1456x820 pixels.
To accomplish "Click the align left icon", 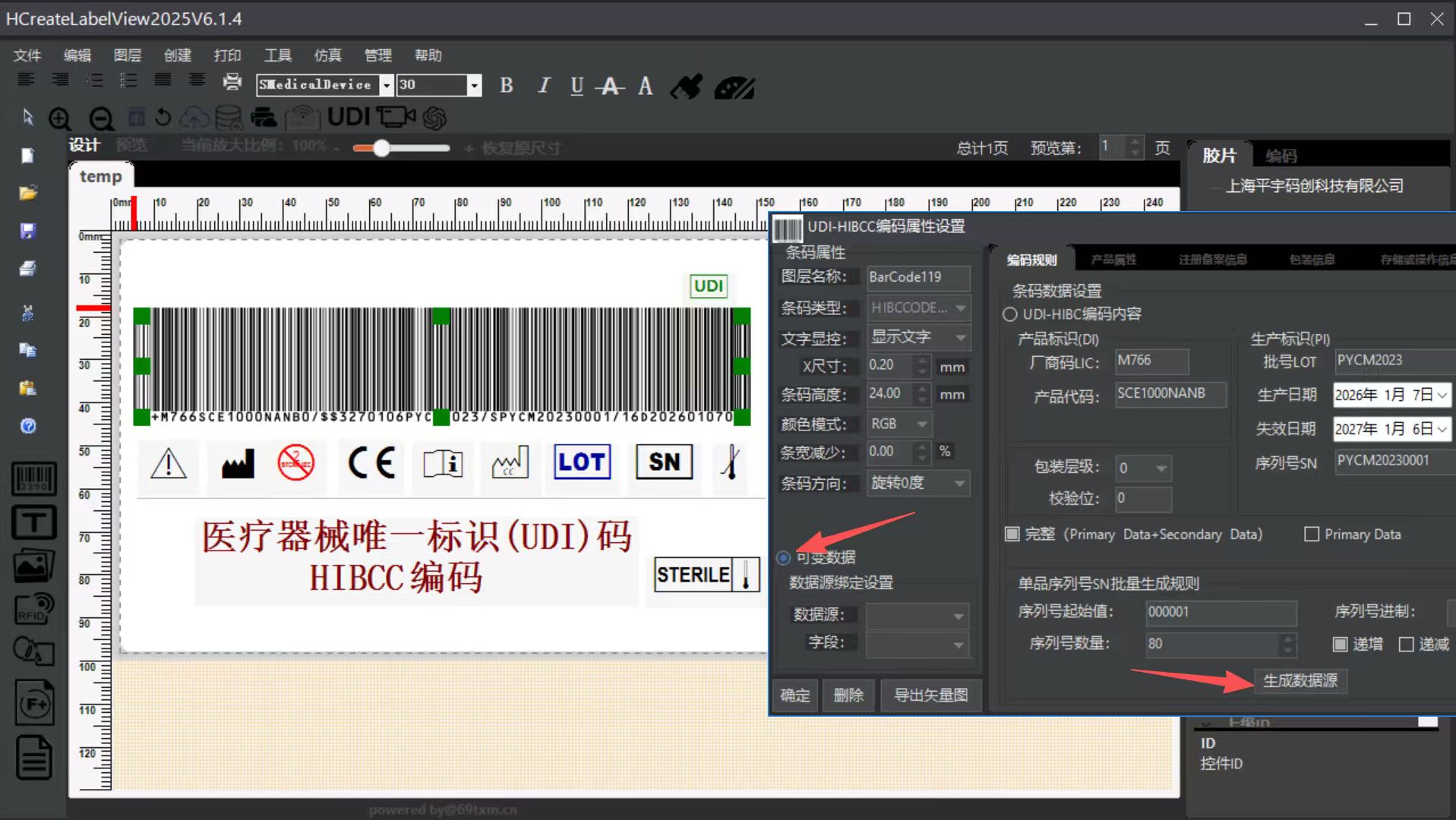I will tap(27, 80).
